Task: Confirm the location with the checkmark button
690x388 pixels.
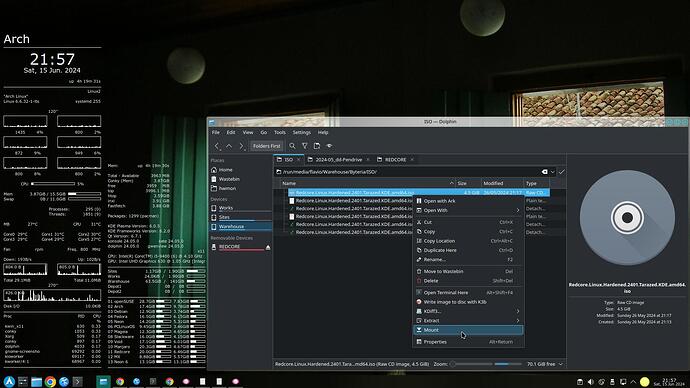Action: tap(562, 172)
